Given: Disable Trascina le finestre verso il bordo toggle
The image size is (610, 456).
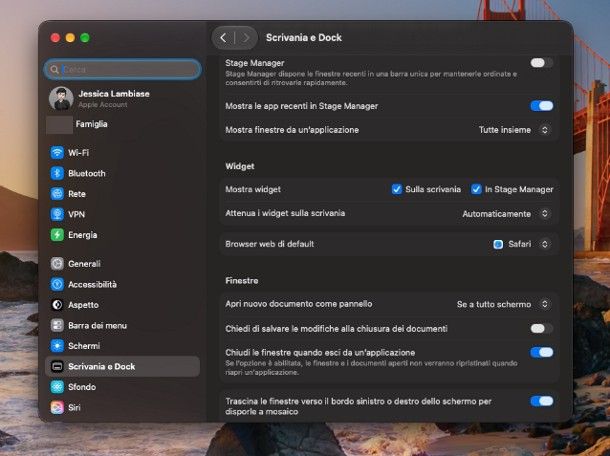Looking at the screenshot, I should [x=542, y=401].
